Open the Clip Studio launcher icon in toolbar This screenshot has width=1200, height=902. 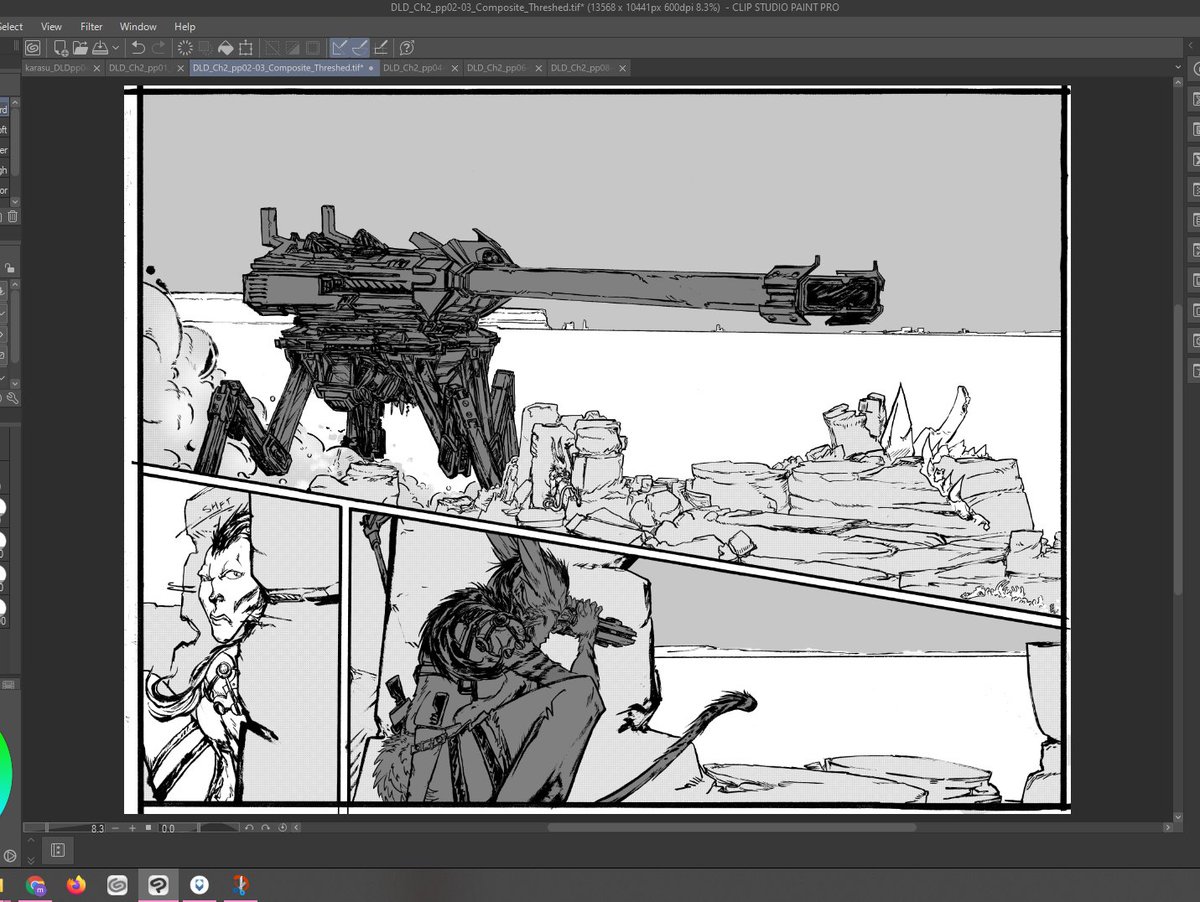pyautogui.click(x=33, y=47)
